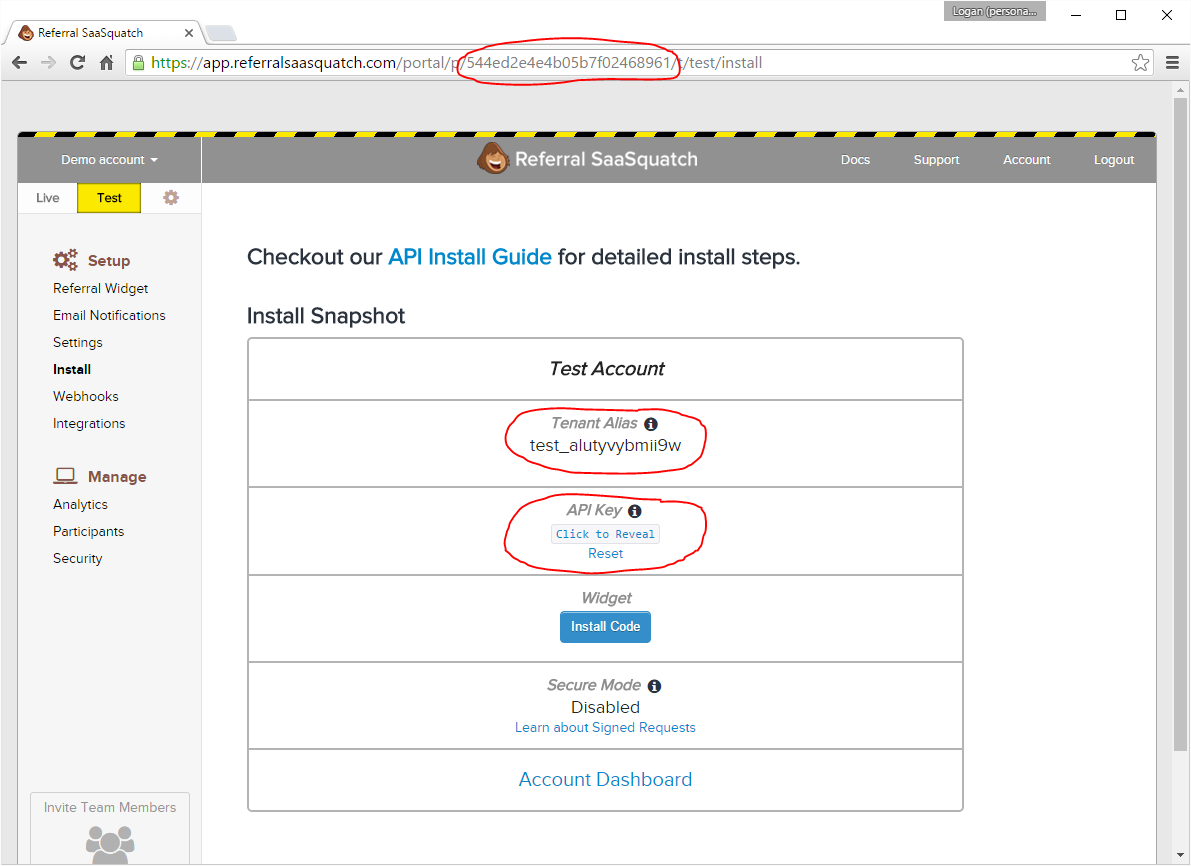Viewport: 1191px width, 866px height.
Task: Select Install in the sidebar
Action: pos(71,369)
